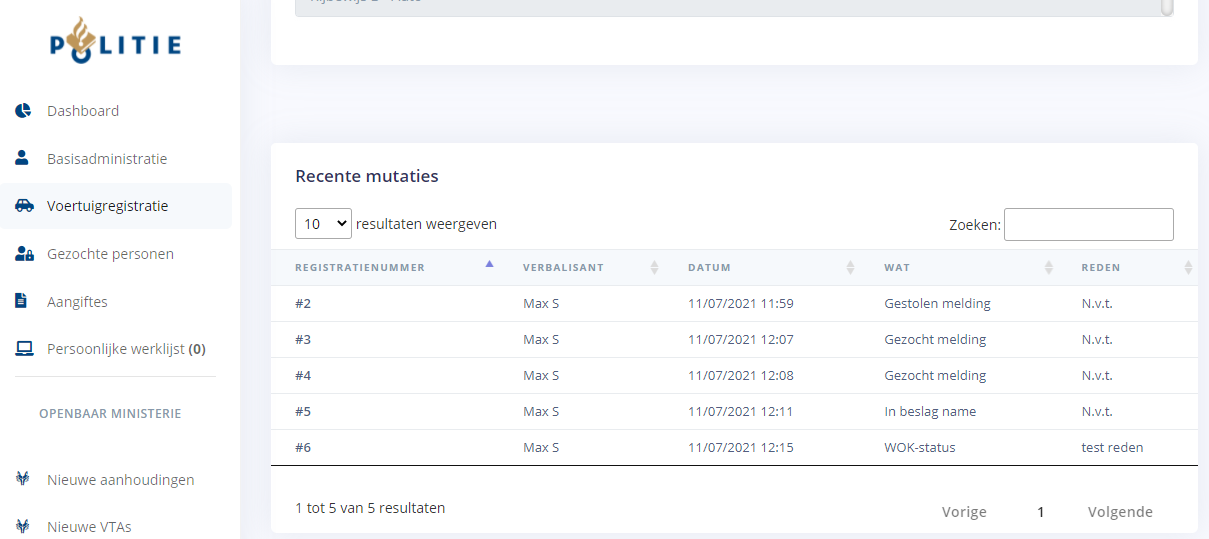The image size is (1209, 539).
Task: Click the Aangiftes document icon
Action: click(x=22, y=301)
